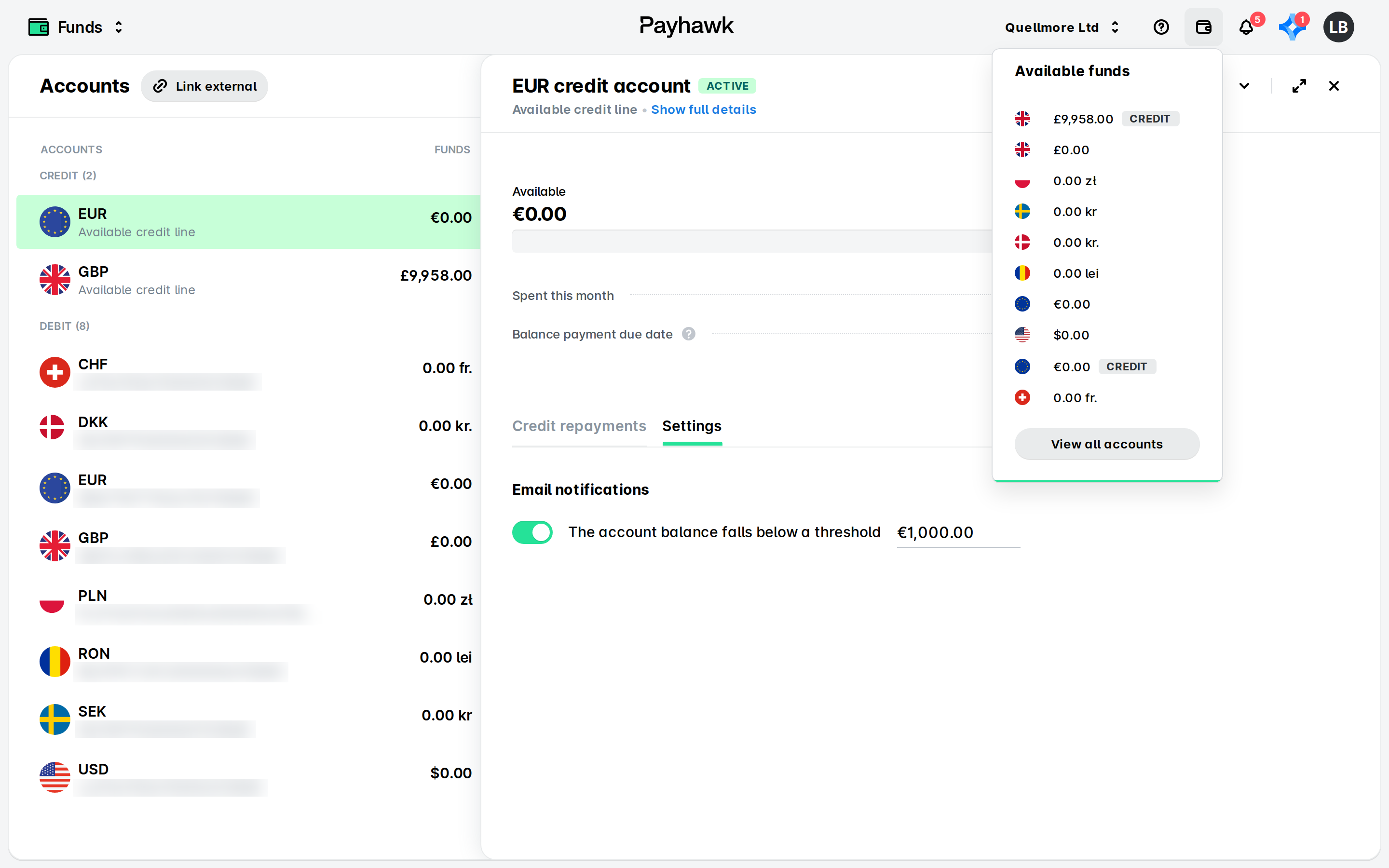This screenshot has height=868, width=1389.
Task: Select the GBP credit line account
Action: (x=248, y=280)
